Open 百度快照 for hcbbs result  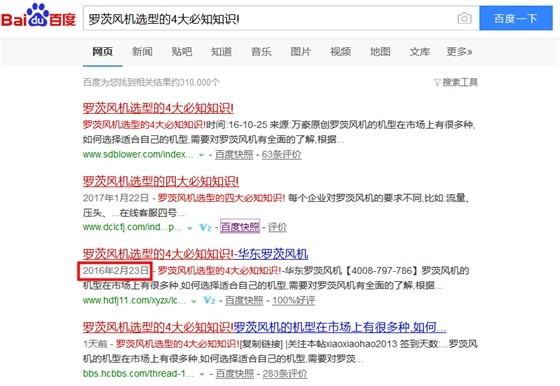coord(235,374)
